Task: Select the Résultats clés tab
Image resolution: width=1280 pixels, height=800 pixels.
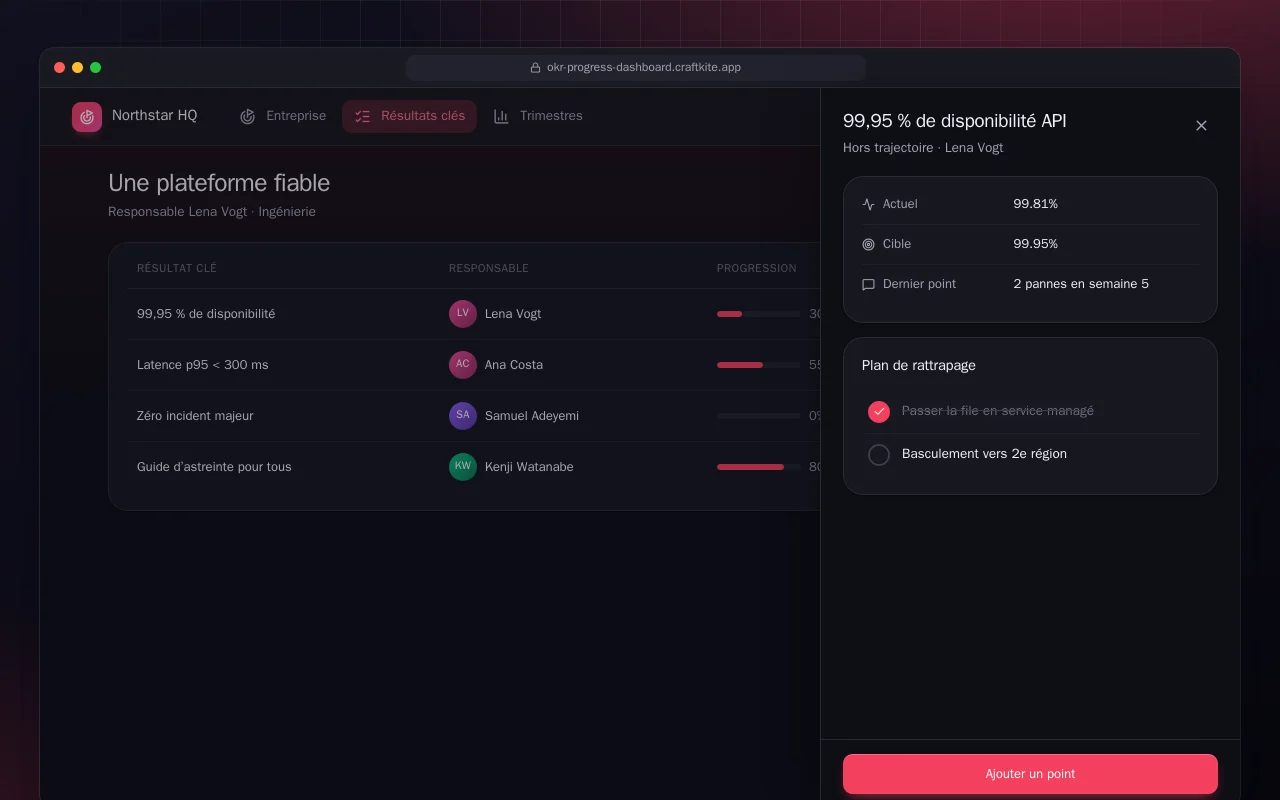Action: click(x=409, y=116)
